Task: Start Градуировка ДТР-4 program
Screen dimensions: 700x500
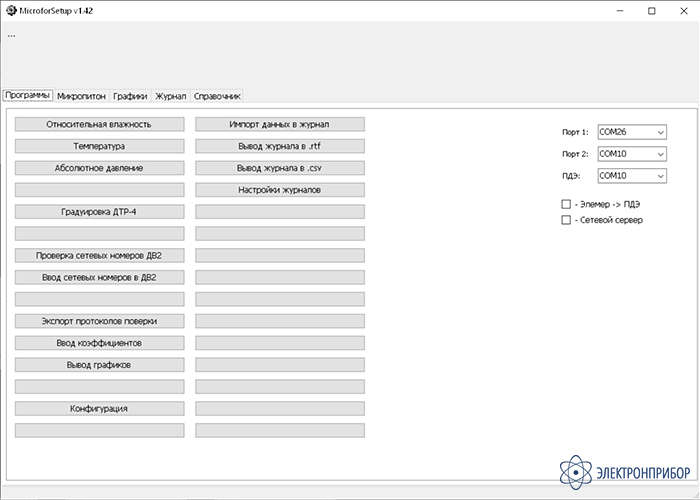Action: tap(99, 212)
